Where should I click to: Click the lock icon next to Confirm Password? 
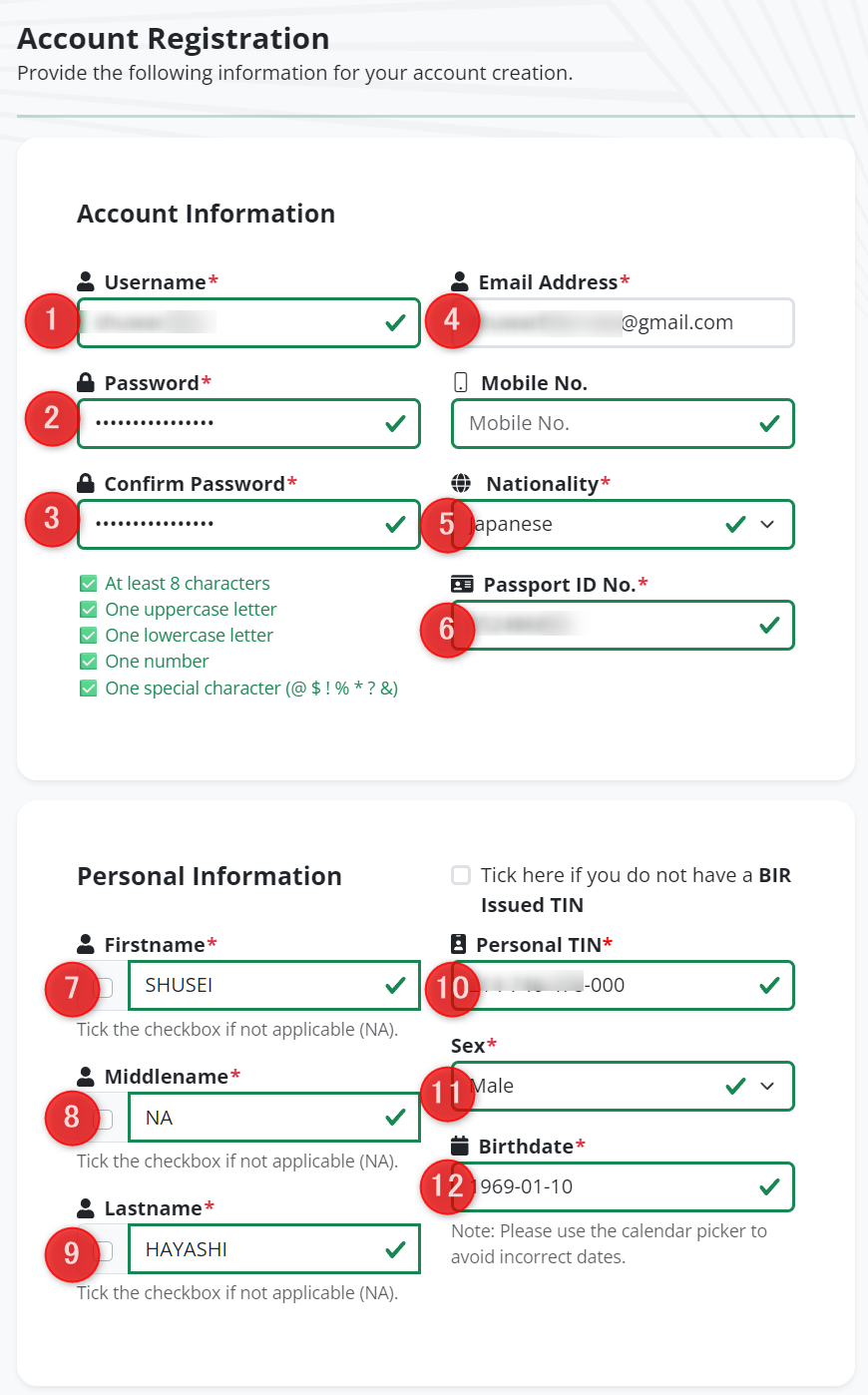click(86, 483)
